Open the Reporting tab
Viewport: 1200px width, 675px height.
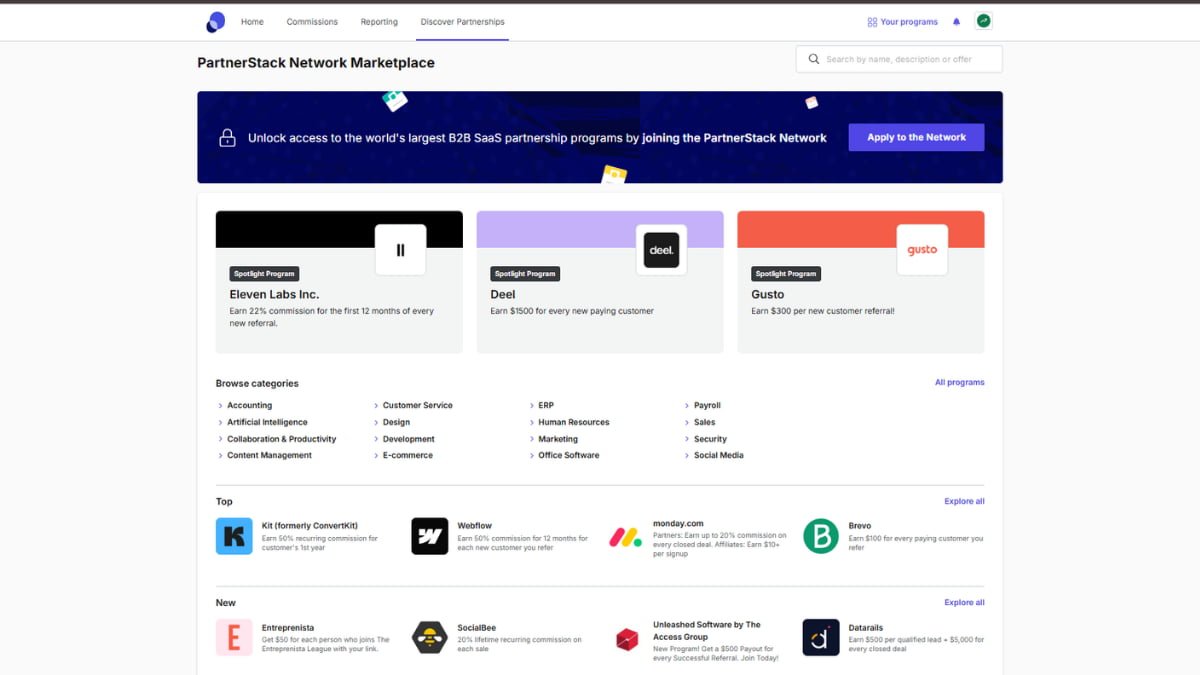tap(379, 22)
